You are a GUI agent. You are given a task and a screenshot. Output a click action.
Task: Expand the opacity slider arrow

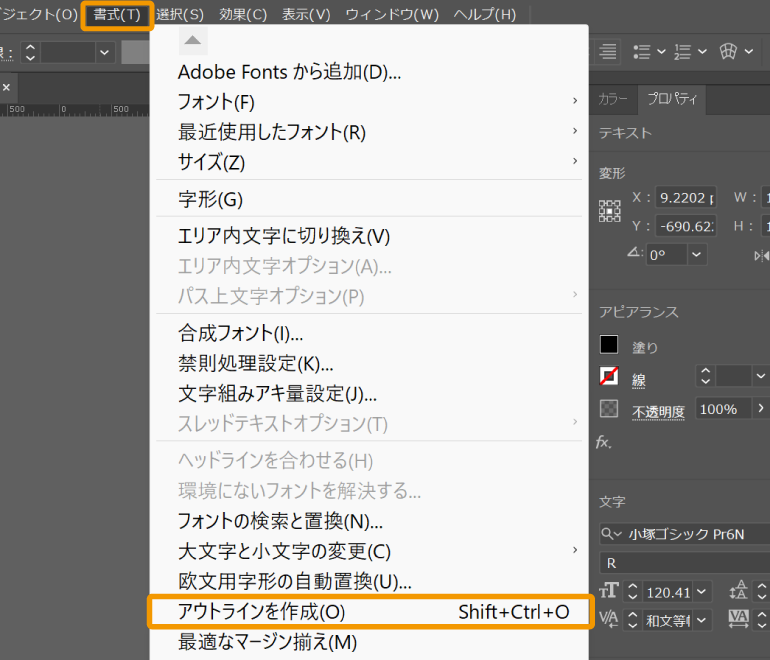pyautogui.click(x=760, y=409)
